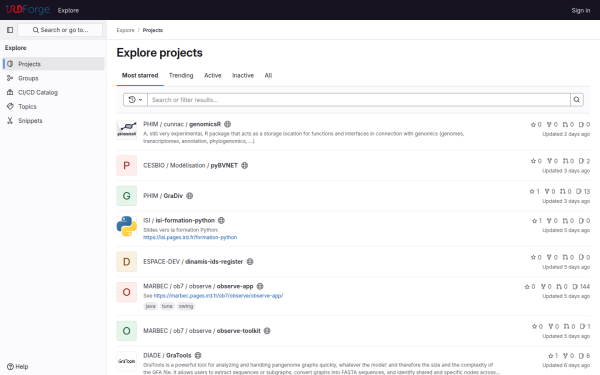
Task: Click the magnifier search submit button
Action: [x=577, y=99]
